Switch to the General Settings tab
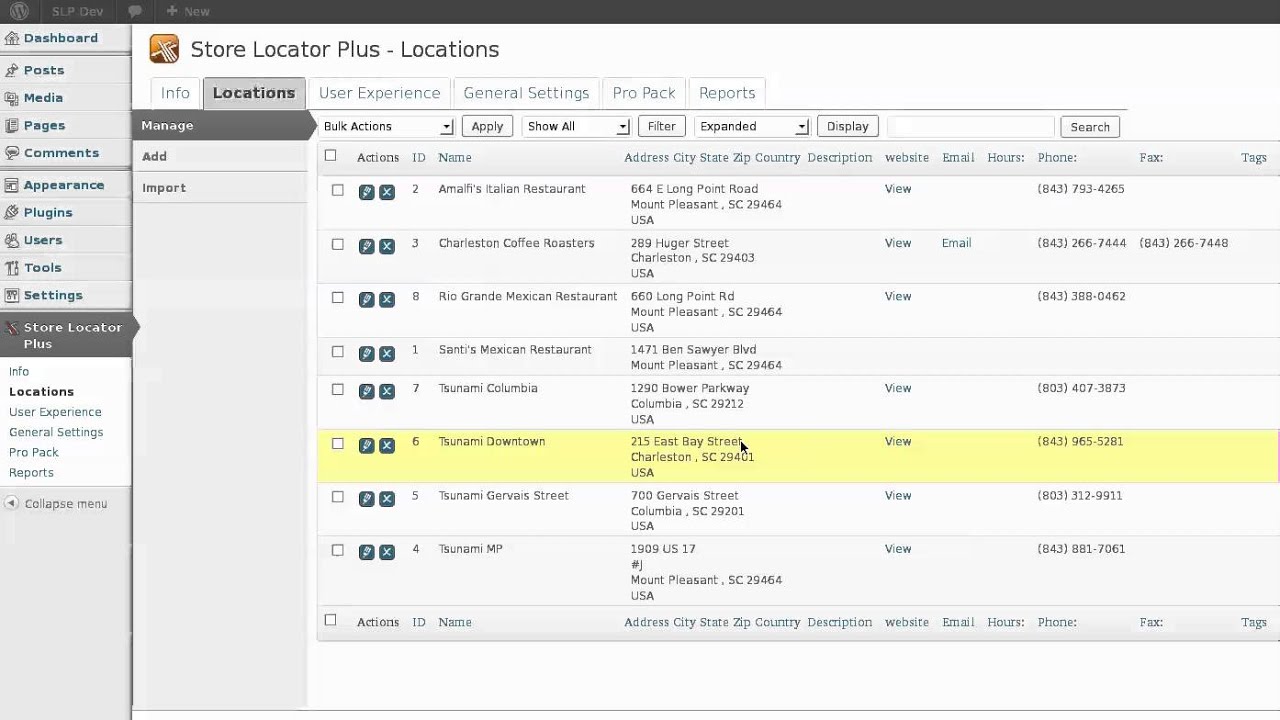This screenshot has height=720, width=1280. click(x=526, y=93)
